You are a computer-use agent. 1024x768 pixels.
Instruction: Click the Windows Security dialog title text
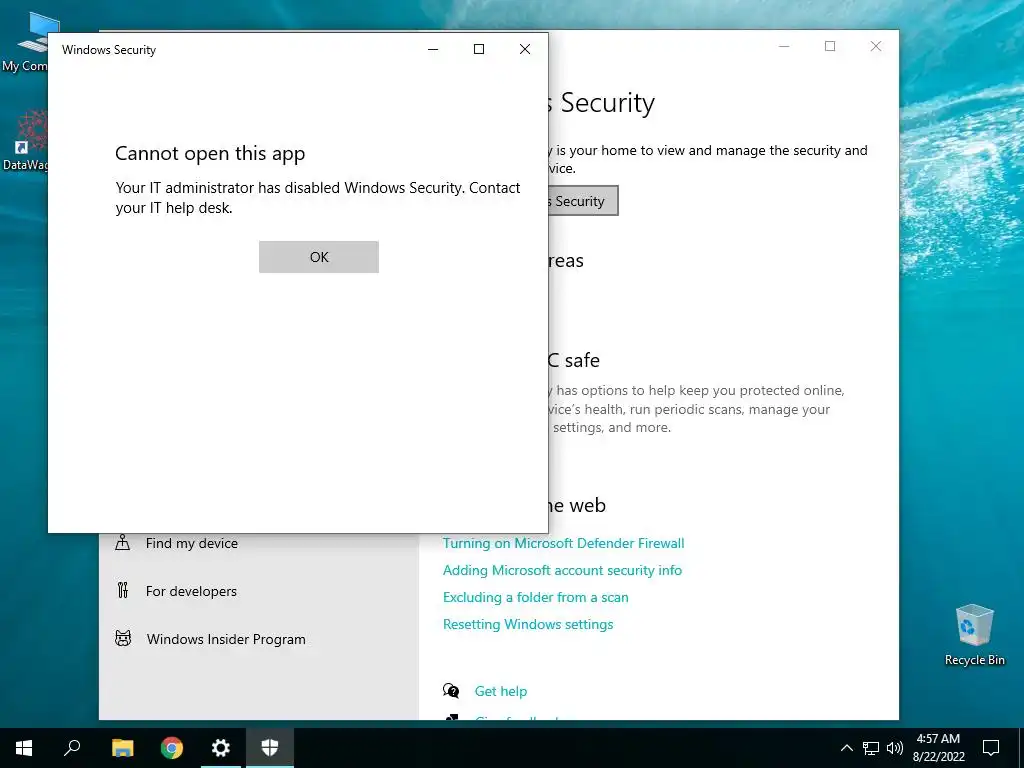point(109,50)
